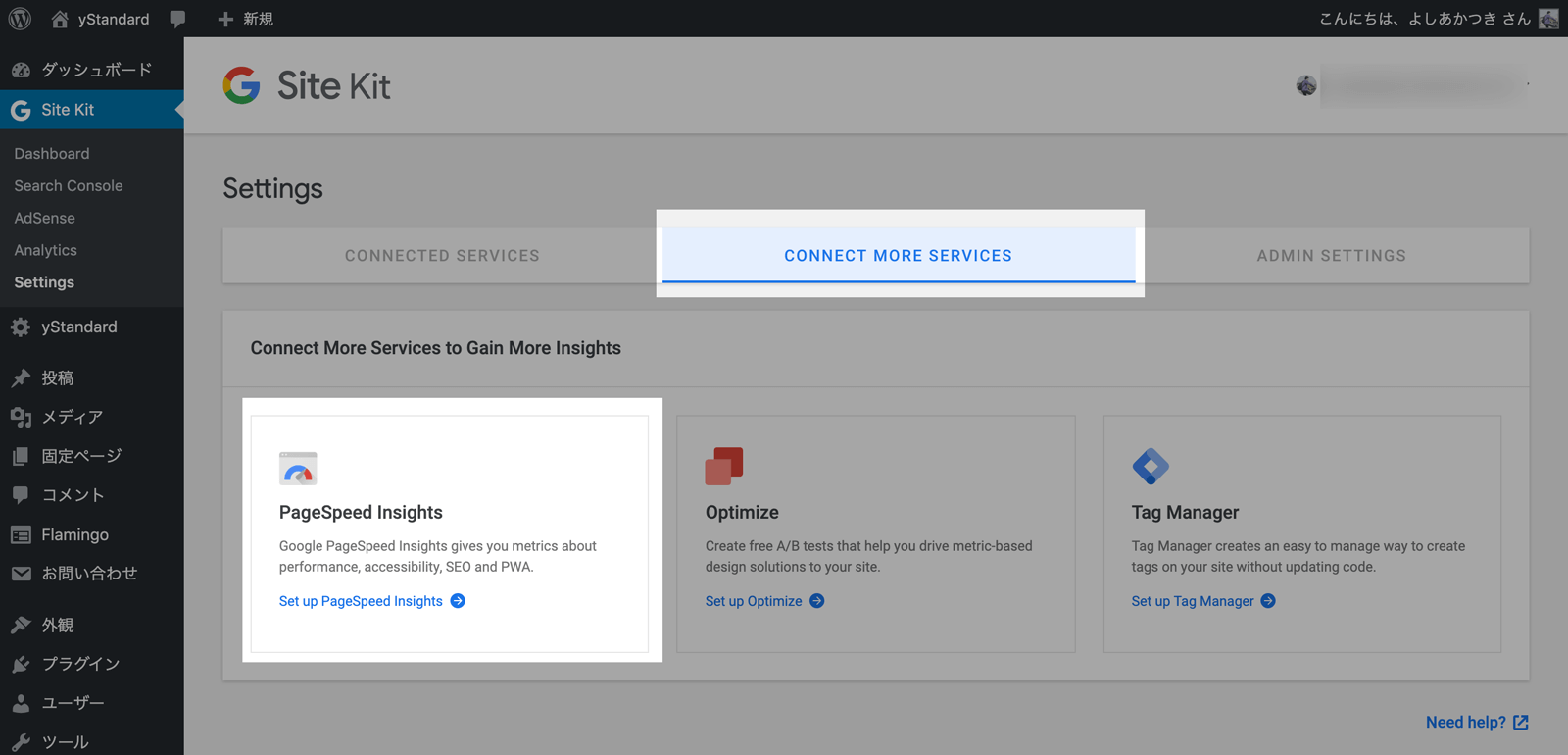1568x755 pixels.
Task: Click the ダッシュボード gauge icon
Action: [21, 70]
